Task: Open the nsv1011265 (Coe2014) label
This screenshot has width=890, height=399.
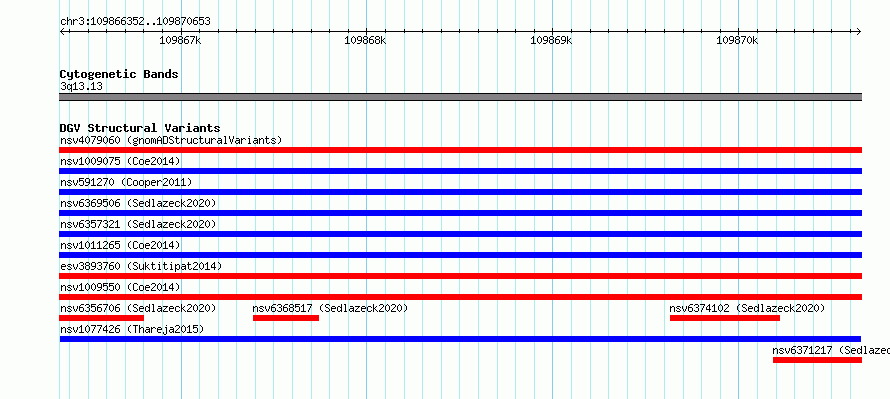Action: pos(120,245)
